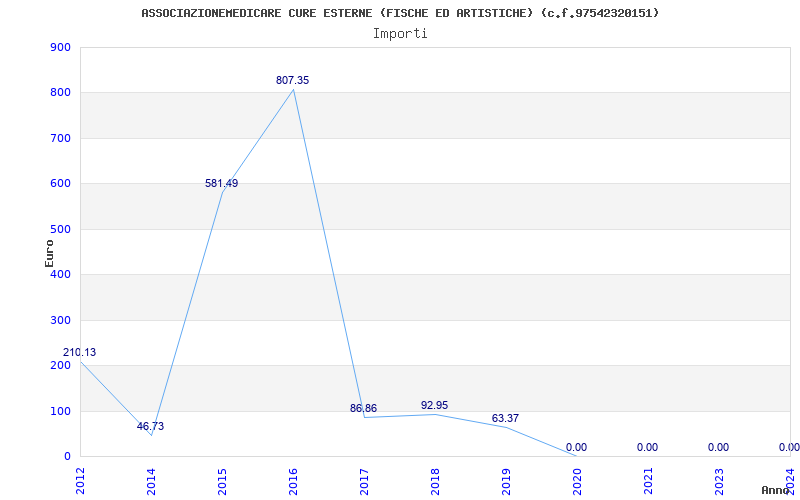Select the 581.49 data label
This screenshot has width=800, height=500.
221,183
